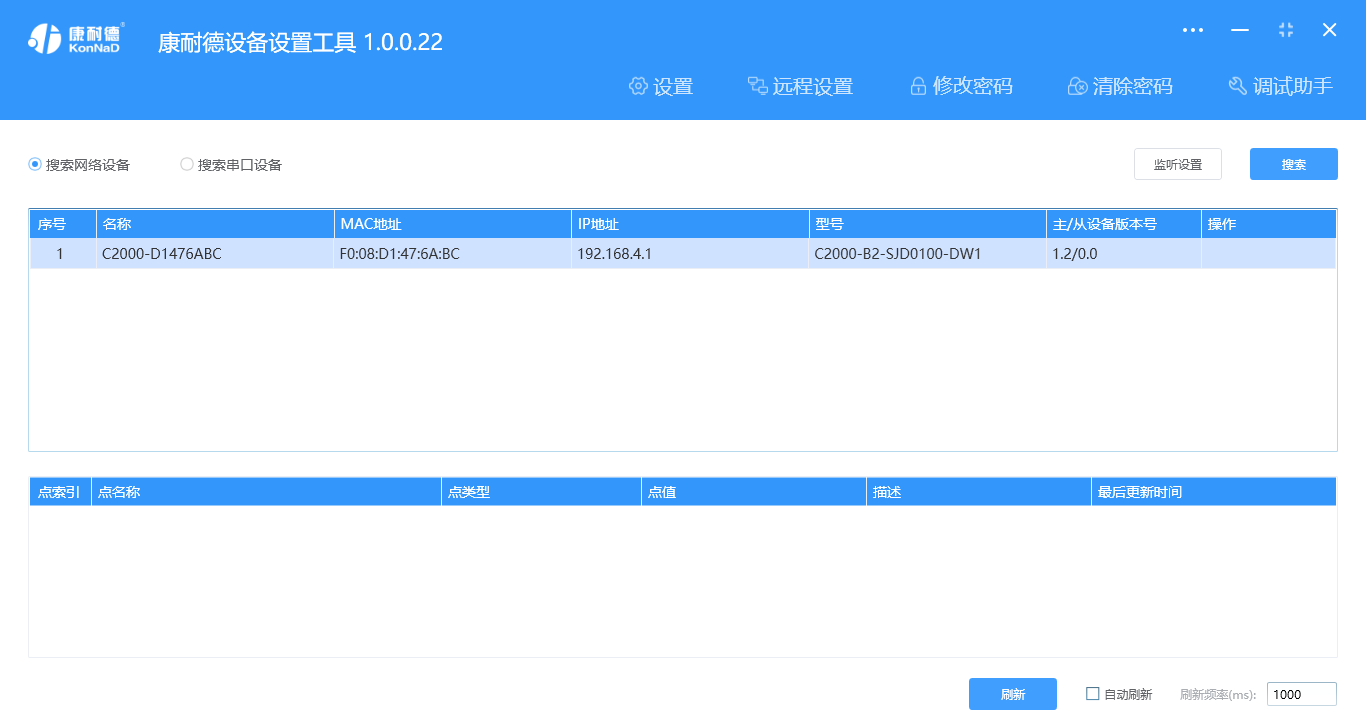Open the 修改密码 menu item
This screenshot has height=725, width=1366.
coord(961,86)
